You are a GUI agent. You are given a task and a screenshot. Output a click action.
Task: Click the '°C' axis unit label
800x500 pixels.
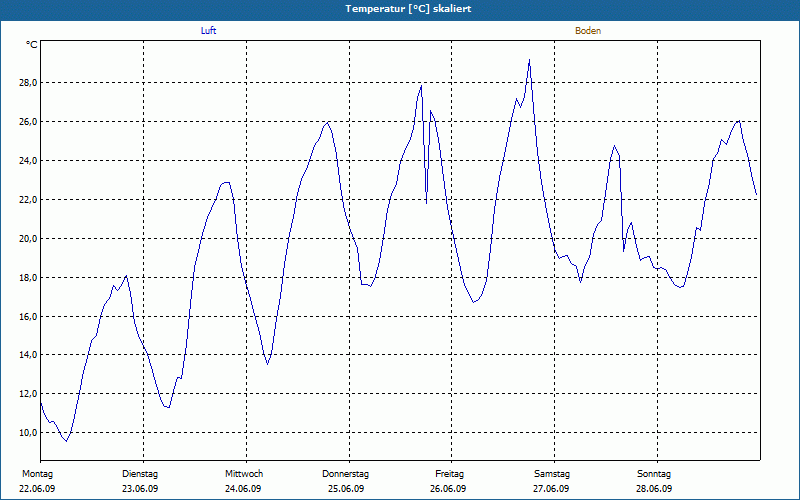point(32,45)
